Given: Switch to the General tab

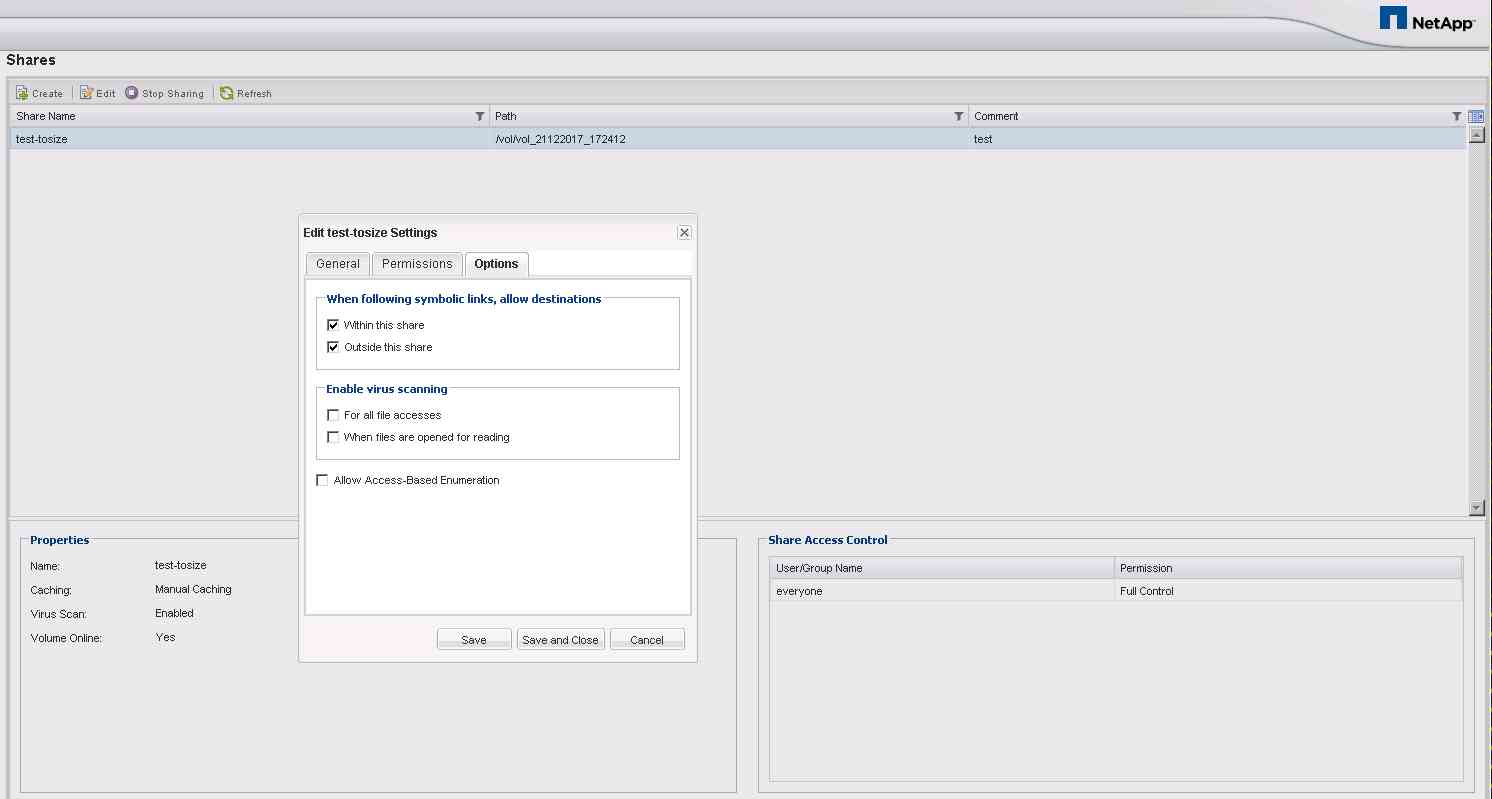Looking at the screenshot, I should coord(338,264).
